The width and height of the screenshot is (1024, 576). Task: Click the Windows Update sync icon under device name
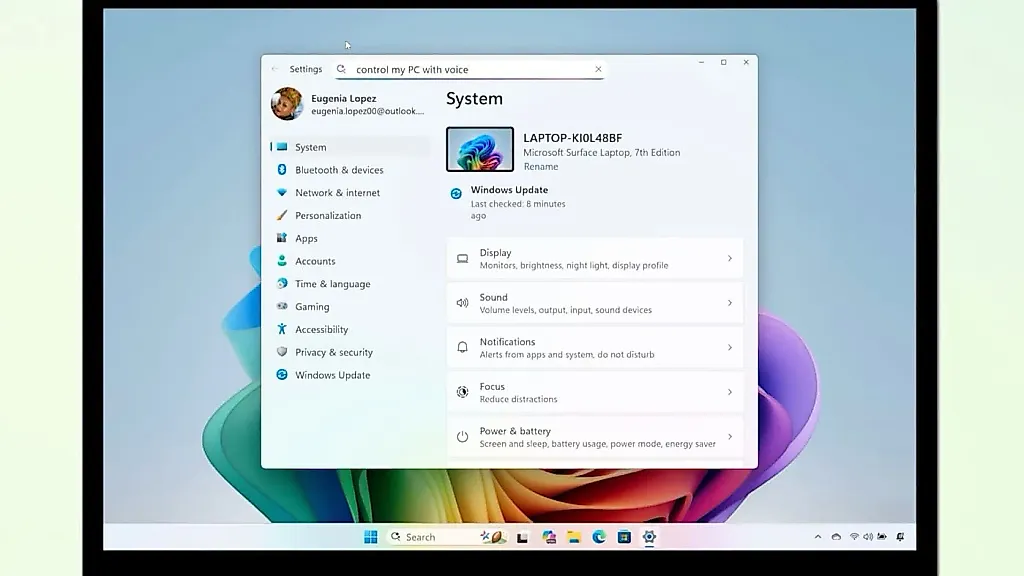[x=456, y=193]
